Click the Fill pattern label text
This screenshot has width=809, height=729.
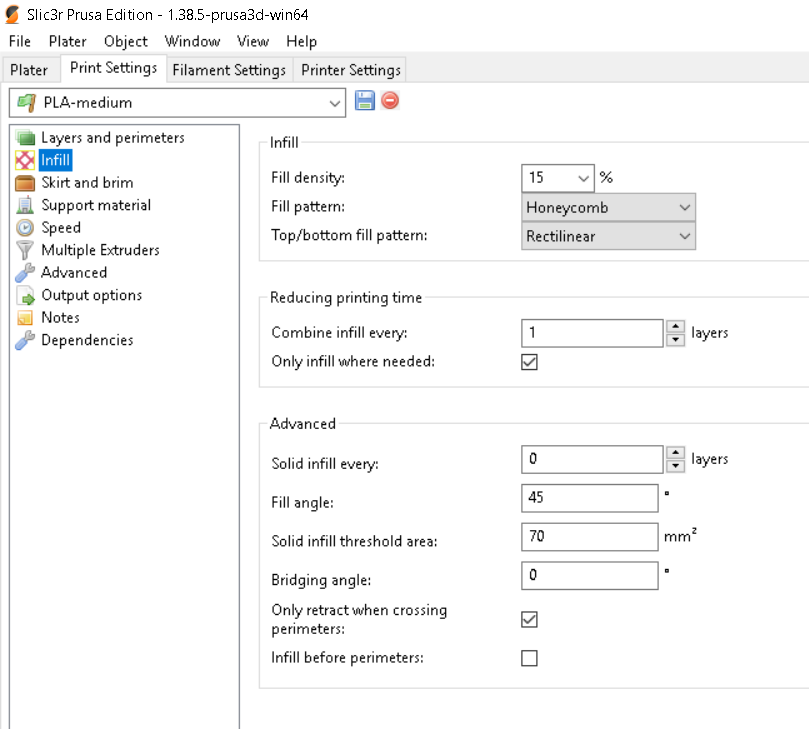[308, 207]
